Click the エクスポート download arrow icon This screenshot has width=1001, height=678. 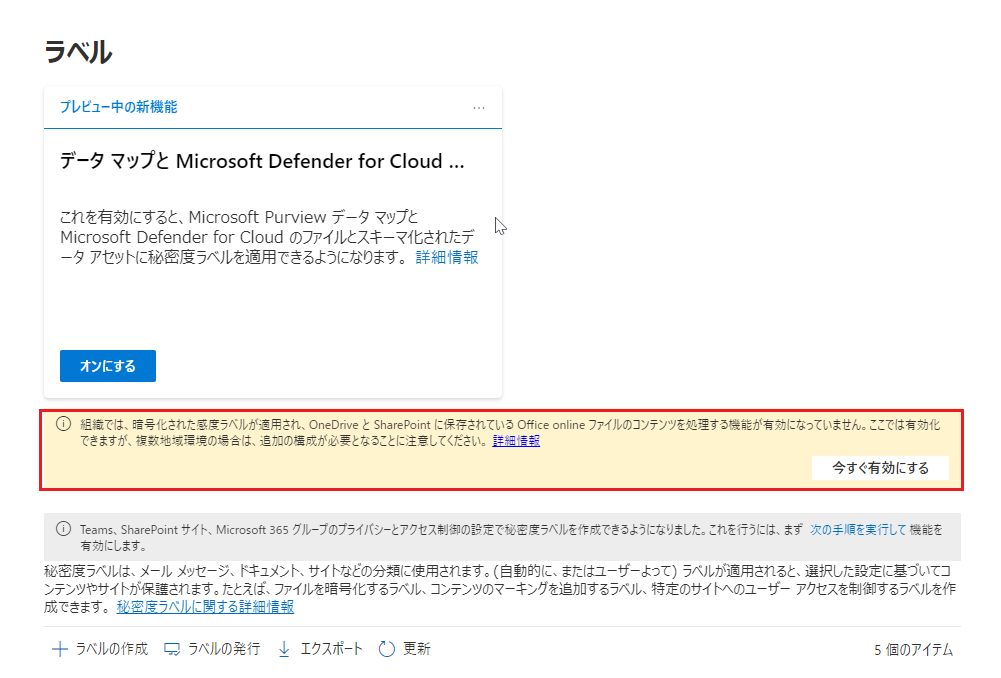(284, 649)
